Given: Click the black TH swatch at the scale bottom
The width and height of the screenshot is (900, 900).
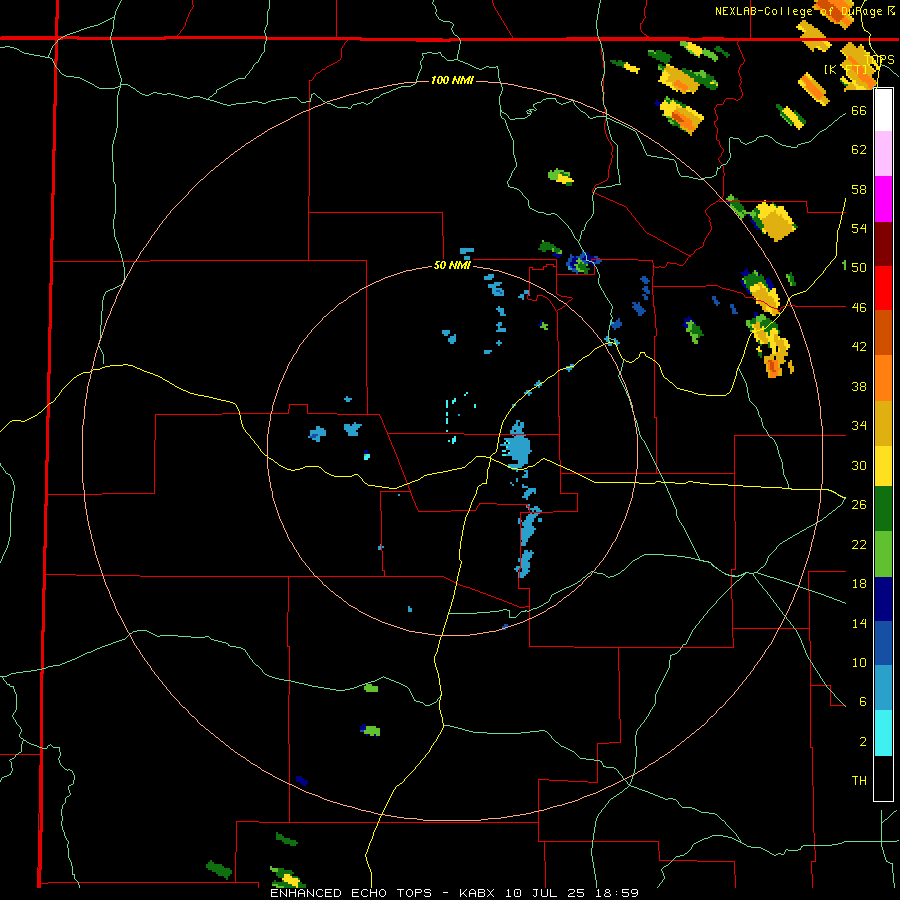Looking at the screenshot, I should point(883,777).
